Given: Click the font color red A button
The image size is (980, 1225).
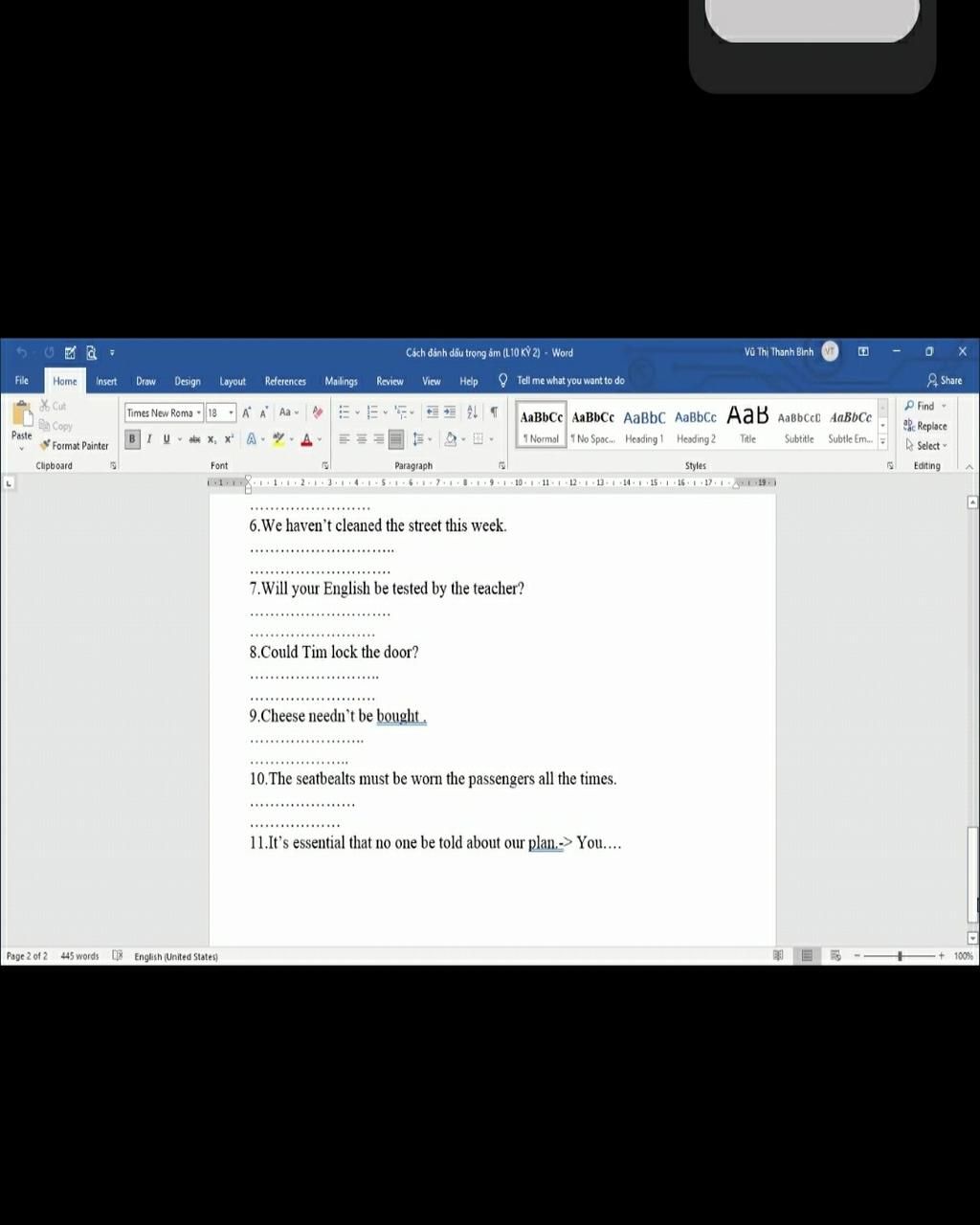Looking at the screenshot, I should point(306,439).
